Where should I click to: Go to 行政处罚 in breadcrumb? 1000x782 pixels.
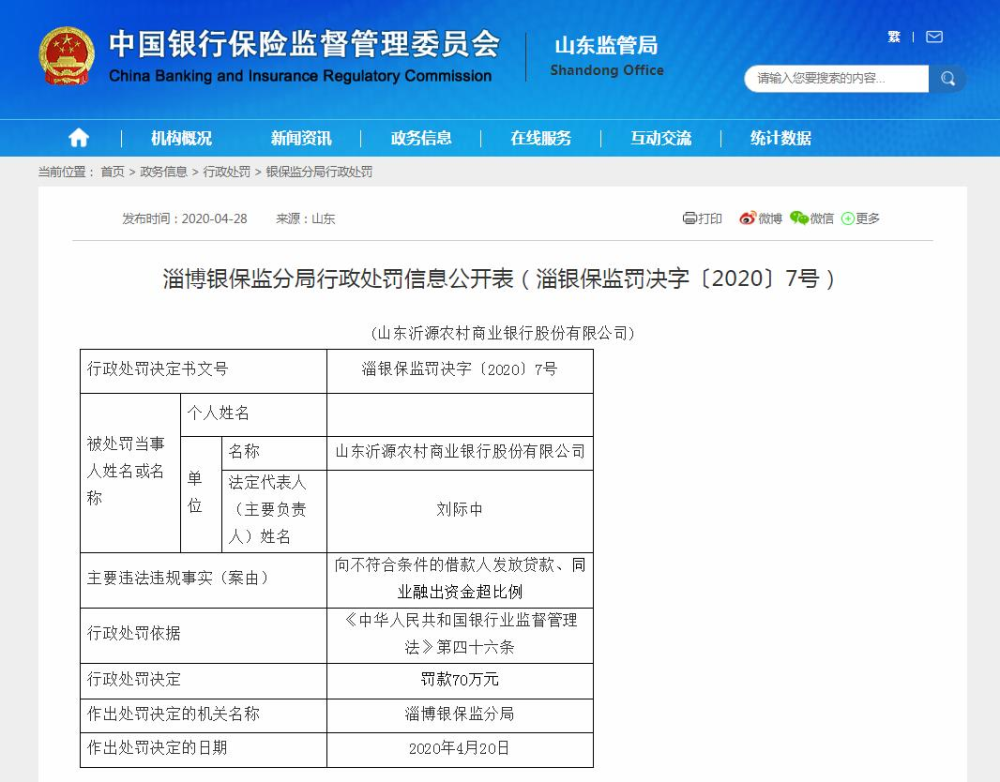point(226,172)
